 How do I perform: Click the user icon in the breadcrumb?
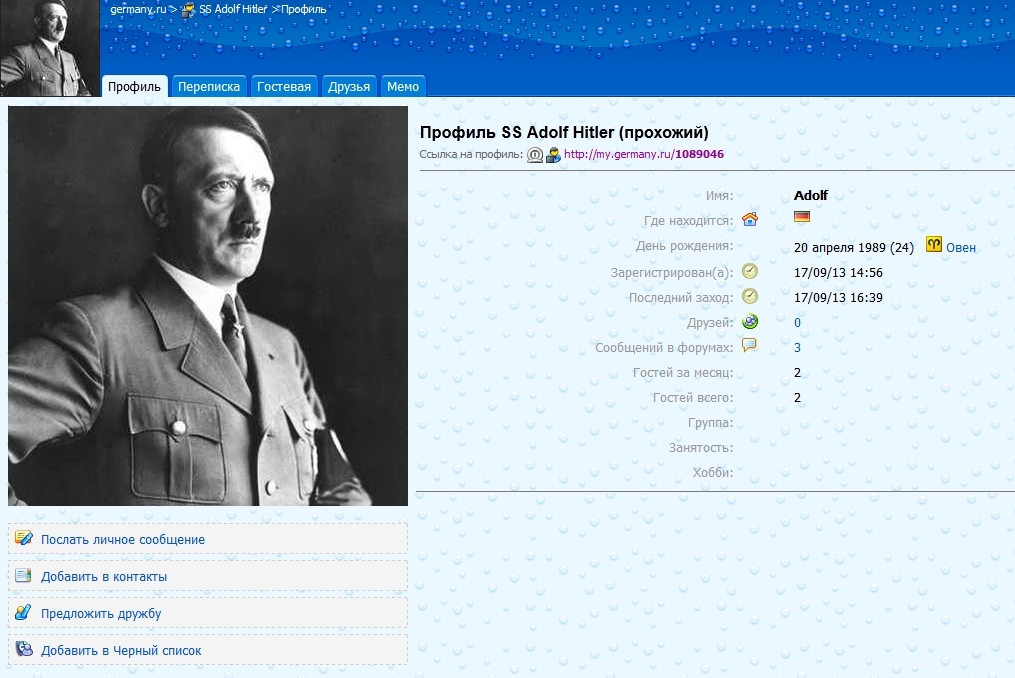pos(187,9)
